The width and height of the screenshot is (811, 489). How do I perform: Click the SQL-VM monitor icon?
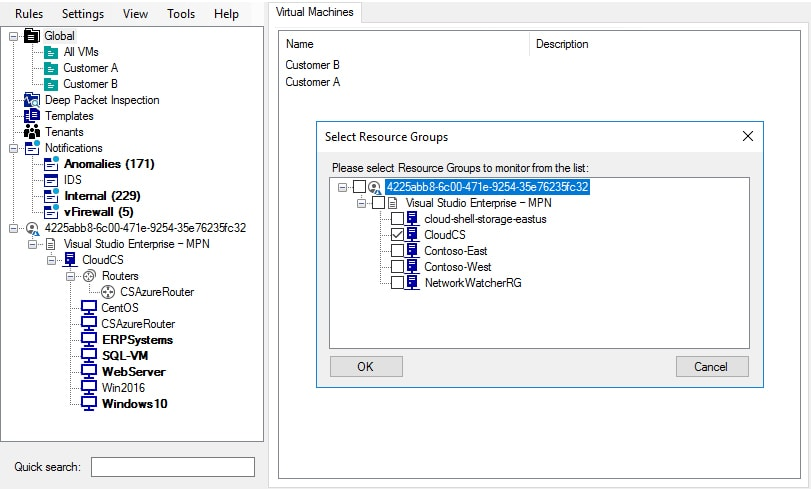click(x=89, y=356)
